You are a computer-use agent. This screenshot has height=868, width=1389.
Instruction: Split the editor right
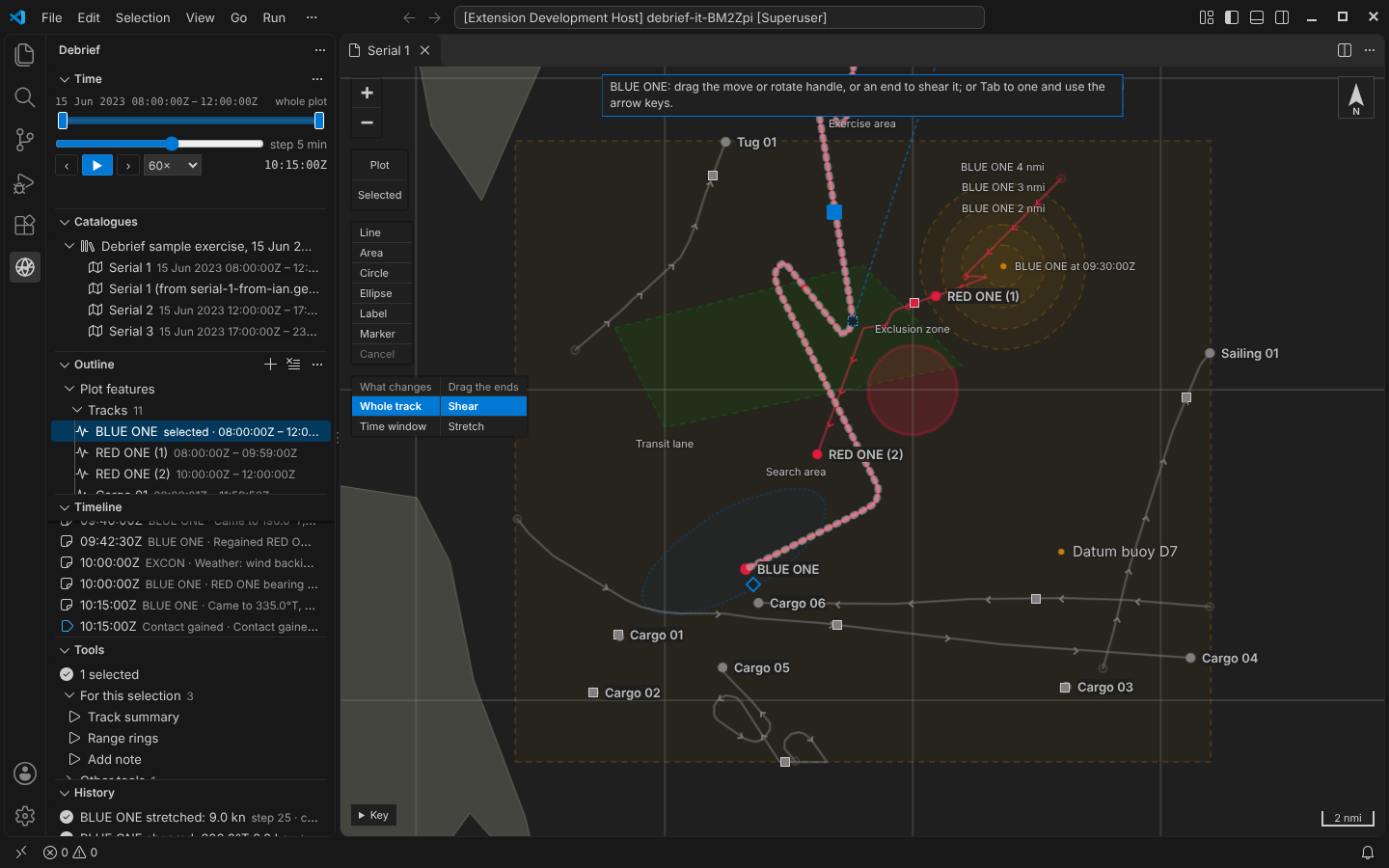coord(1345,50)
